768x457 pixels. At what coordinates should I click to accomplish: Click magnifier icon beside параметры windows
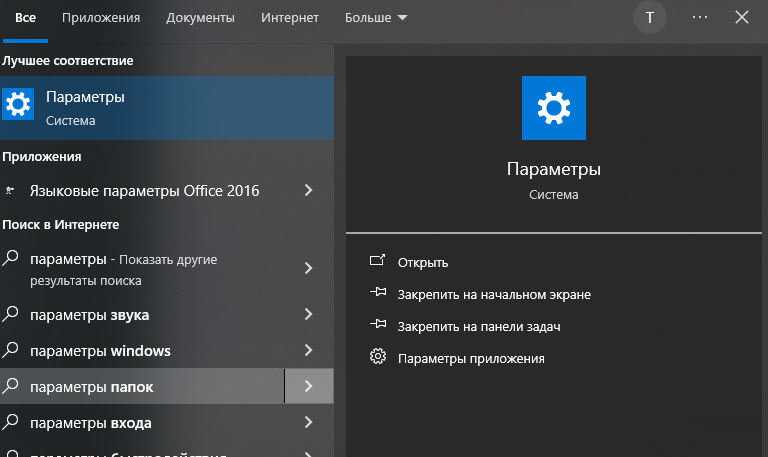(x=10, y=350)
